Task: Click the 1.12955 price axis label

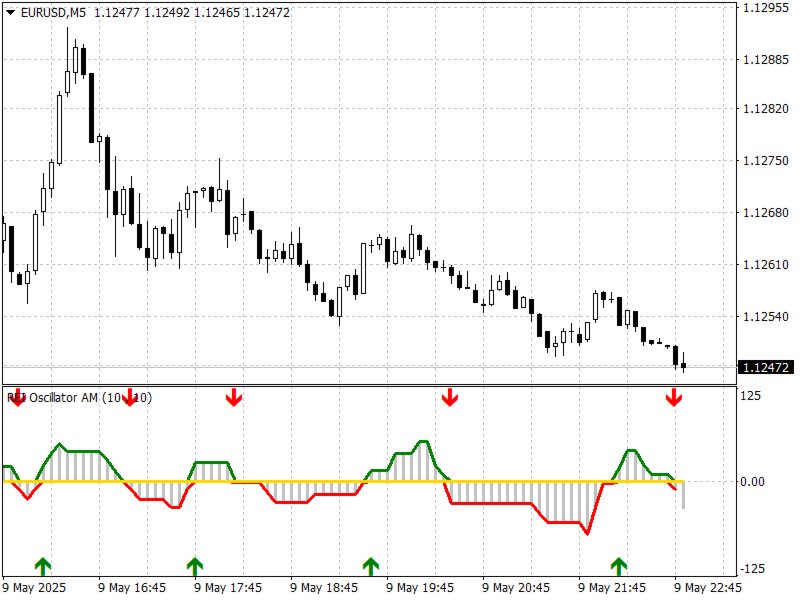Action: point(766,8)
